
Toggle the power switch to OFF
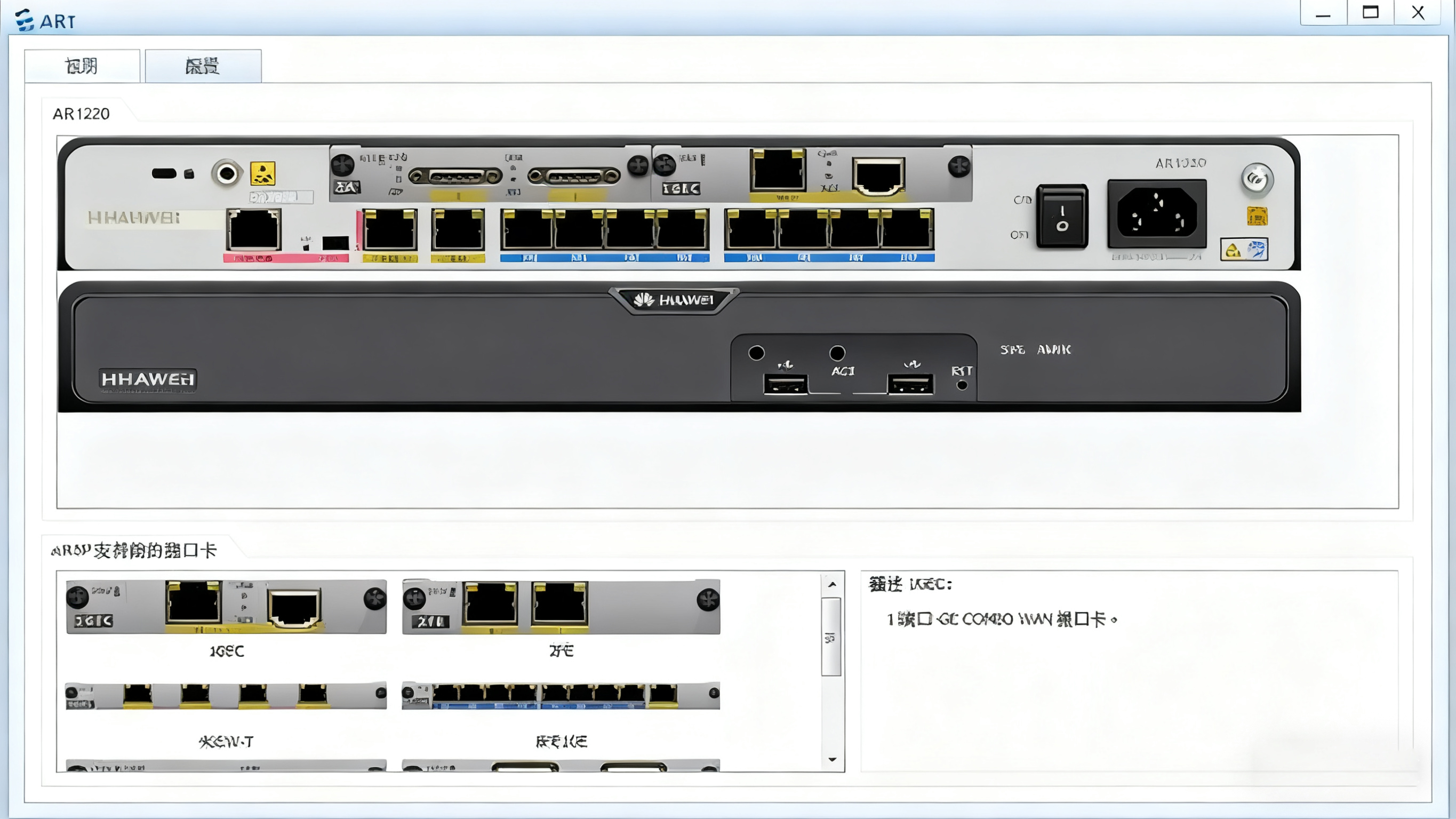(1062, 229)
